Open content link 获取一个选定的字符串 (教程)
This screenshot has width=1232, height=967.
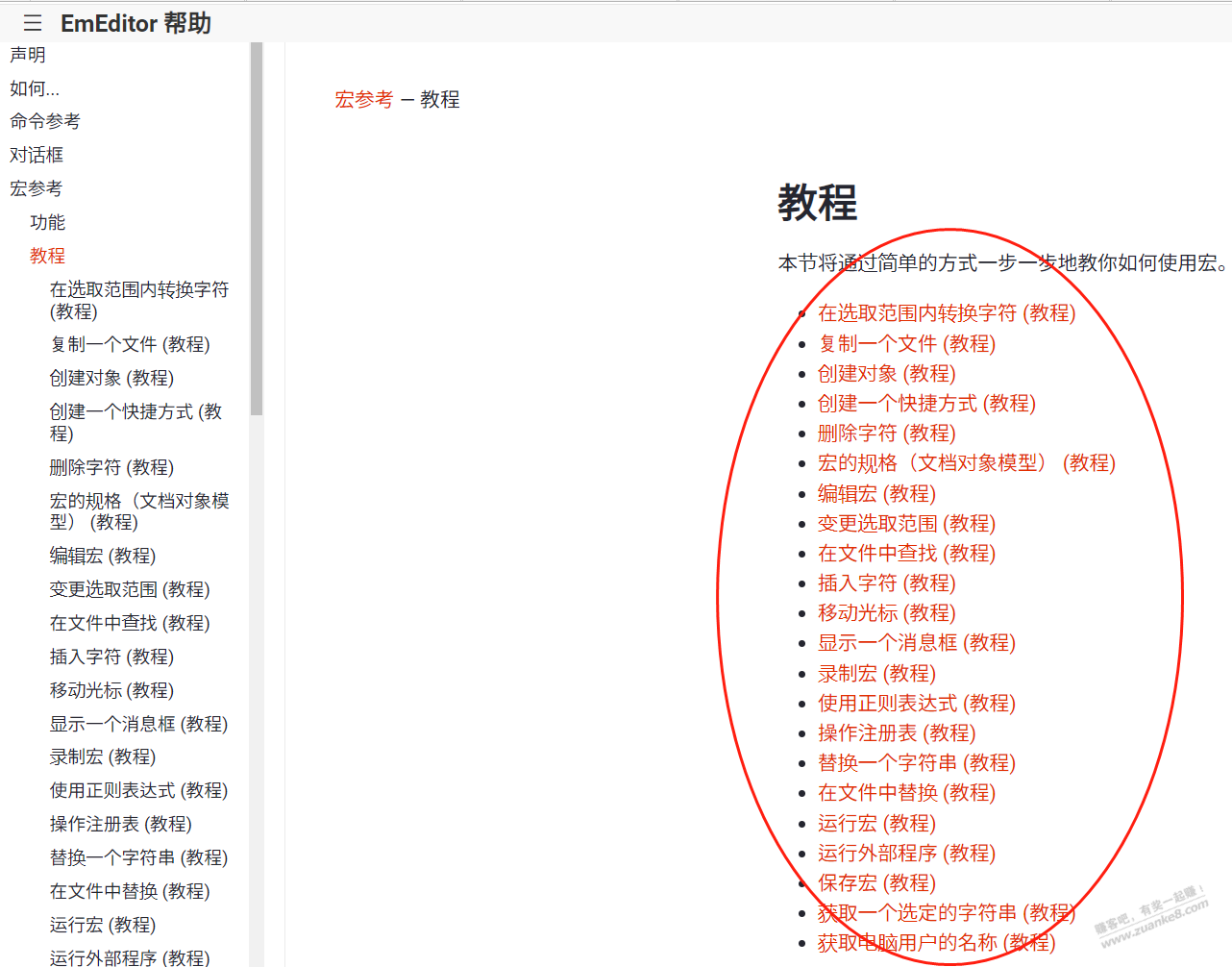click(x=947, y=912)
